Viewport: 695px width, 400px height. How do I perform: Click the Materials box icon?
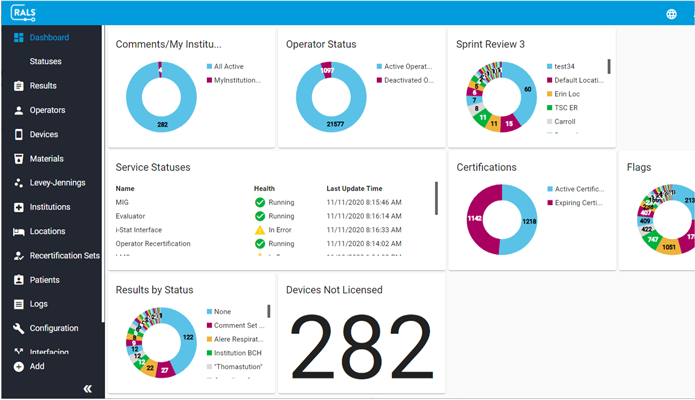(x=19, y=159)
